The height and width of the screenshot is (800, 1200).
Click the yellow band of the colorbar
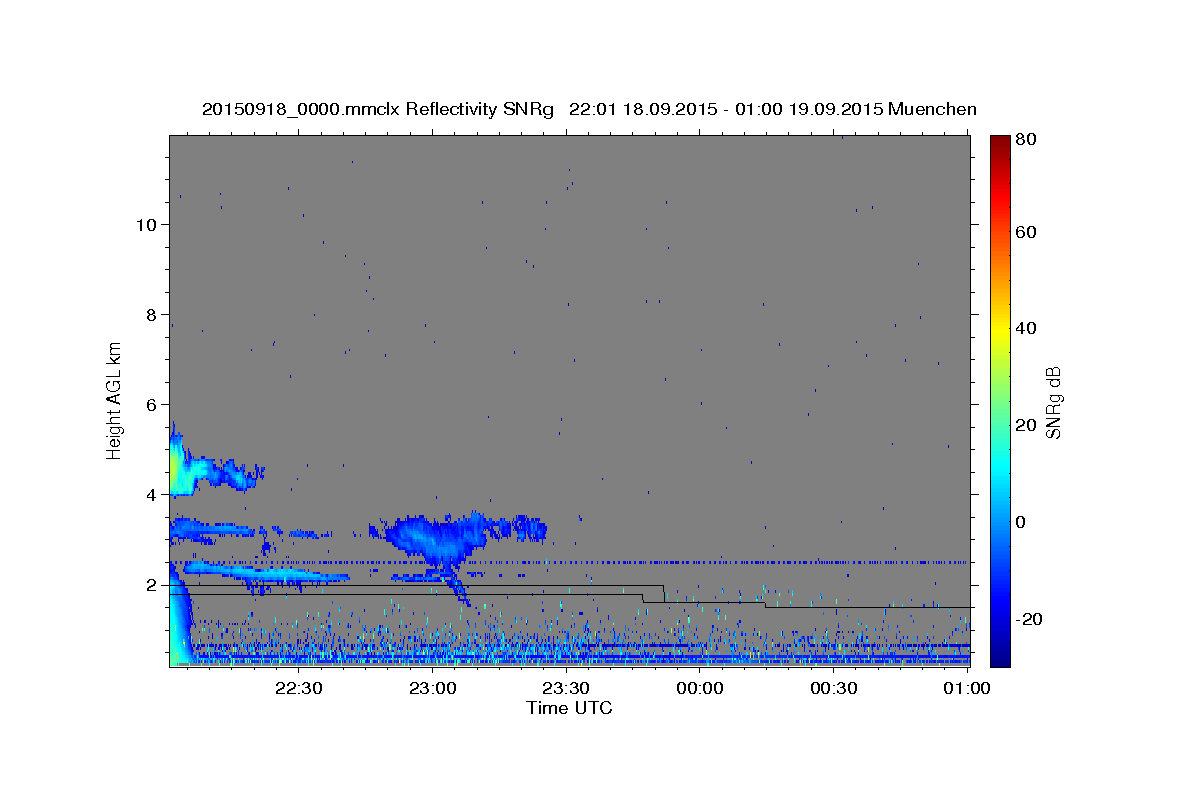coord(1000,330)
